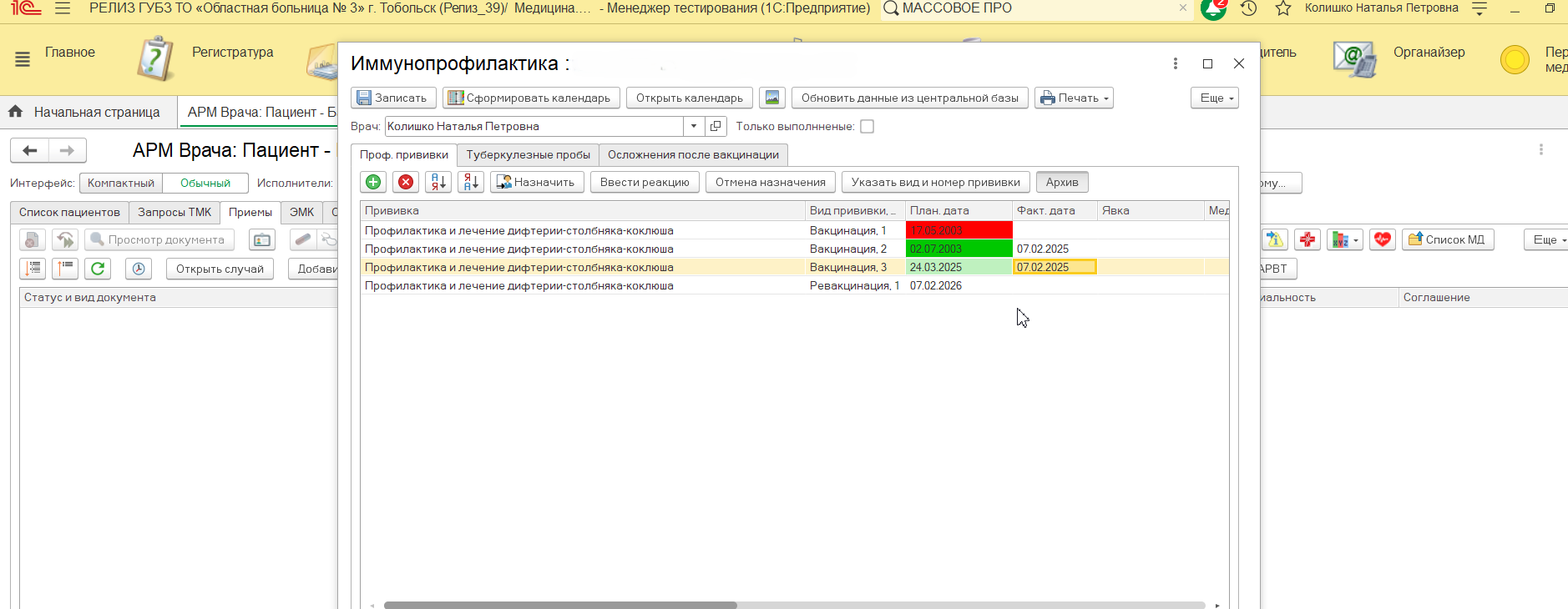Expand the Еще menu in the dialog

(1214, 98)
